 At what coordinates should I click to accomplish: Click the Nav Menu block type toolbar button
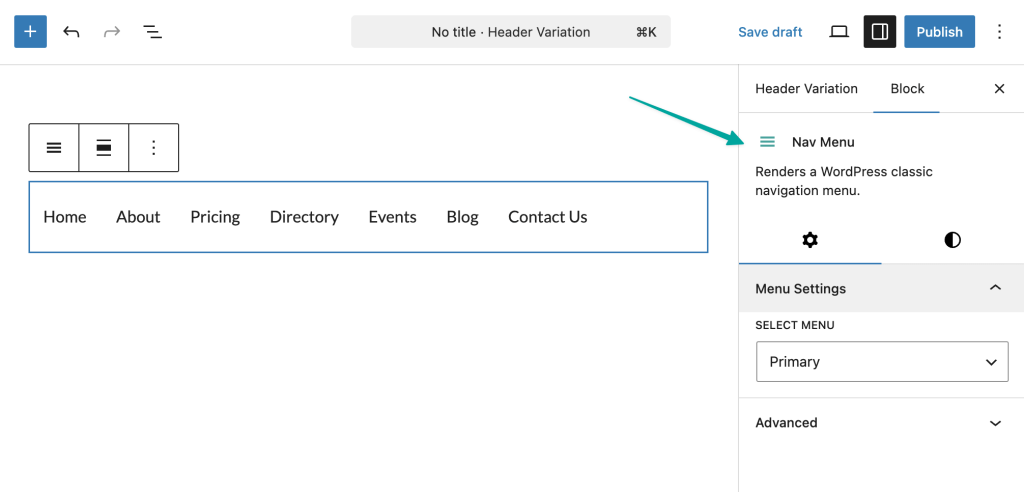pos(54,148)
